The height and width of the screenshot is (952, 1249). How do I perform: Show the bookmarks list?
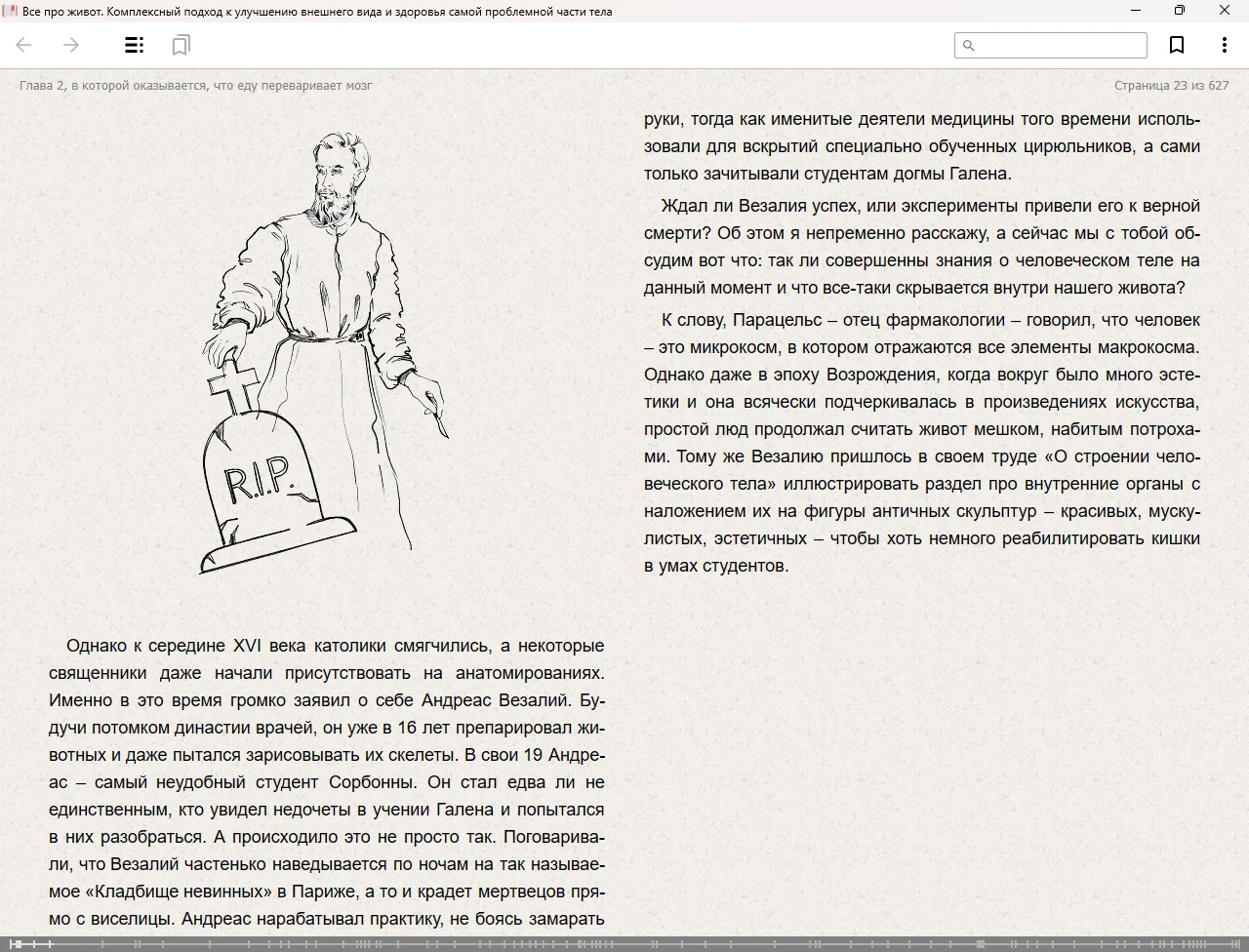click(x=181, y=45)
